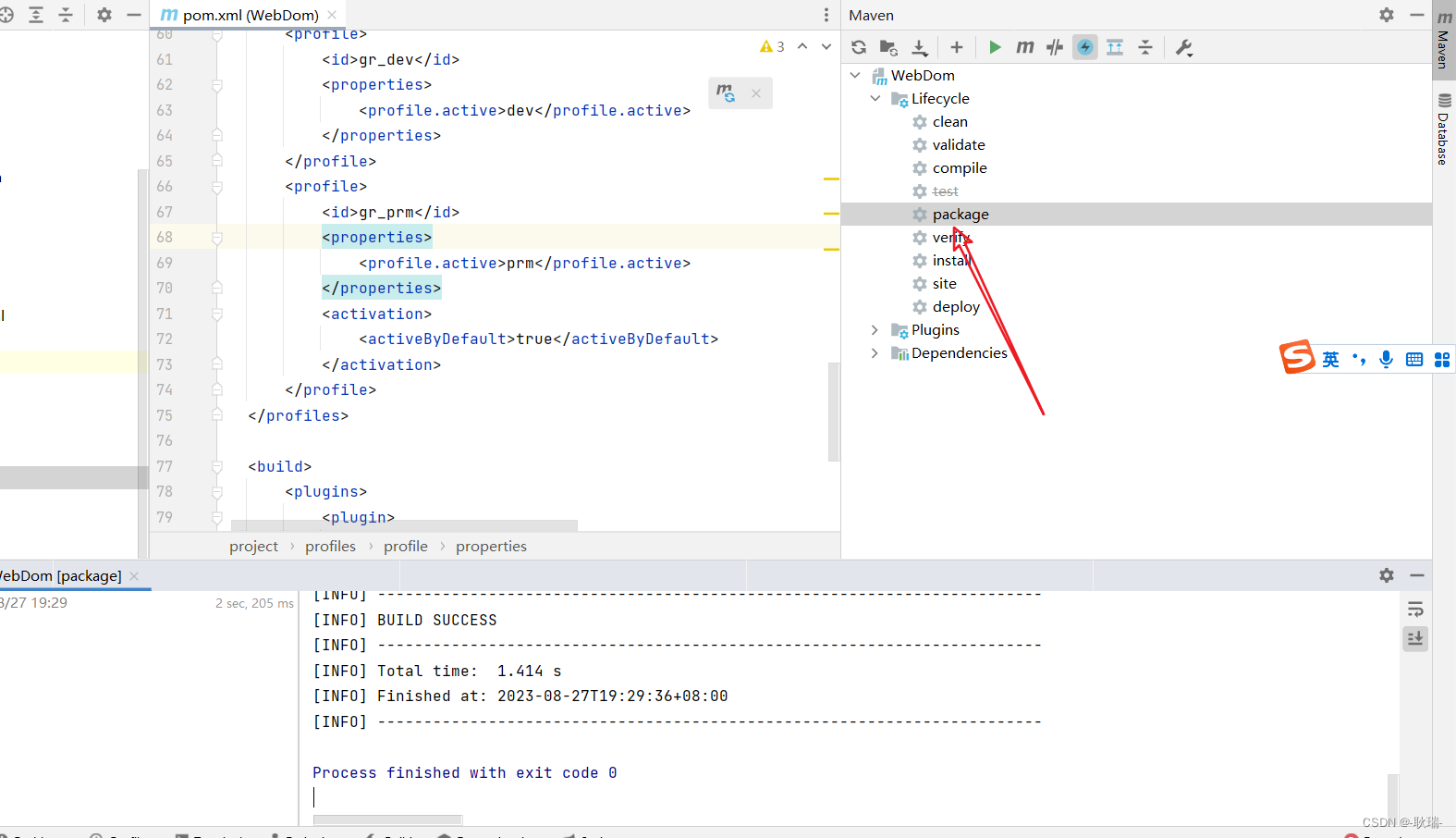This screenshot has width=1456, height=838.
Task: Collapse the Lifecycle node
Action: (x=875, y=98)
